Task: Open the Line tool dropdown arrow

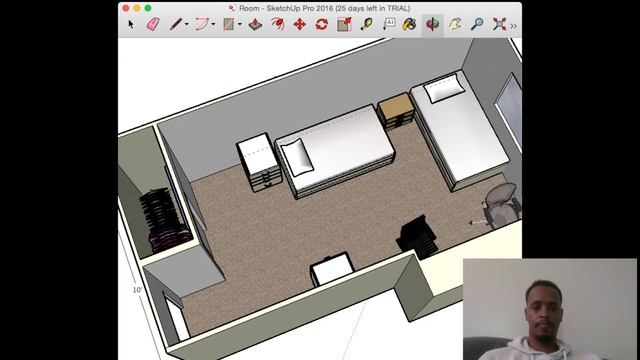Action: click(x=187, y=24)
